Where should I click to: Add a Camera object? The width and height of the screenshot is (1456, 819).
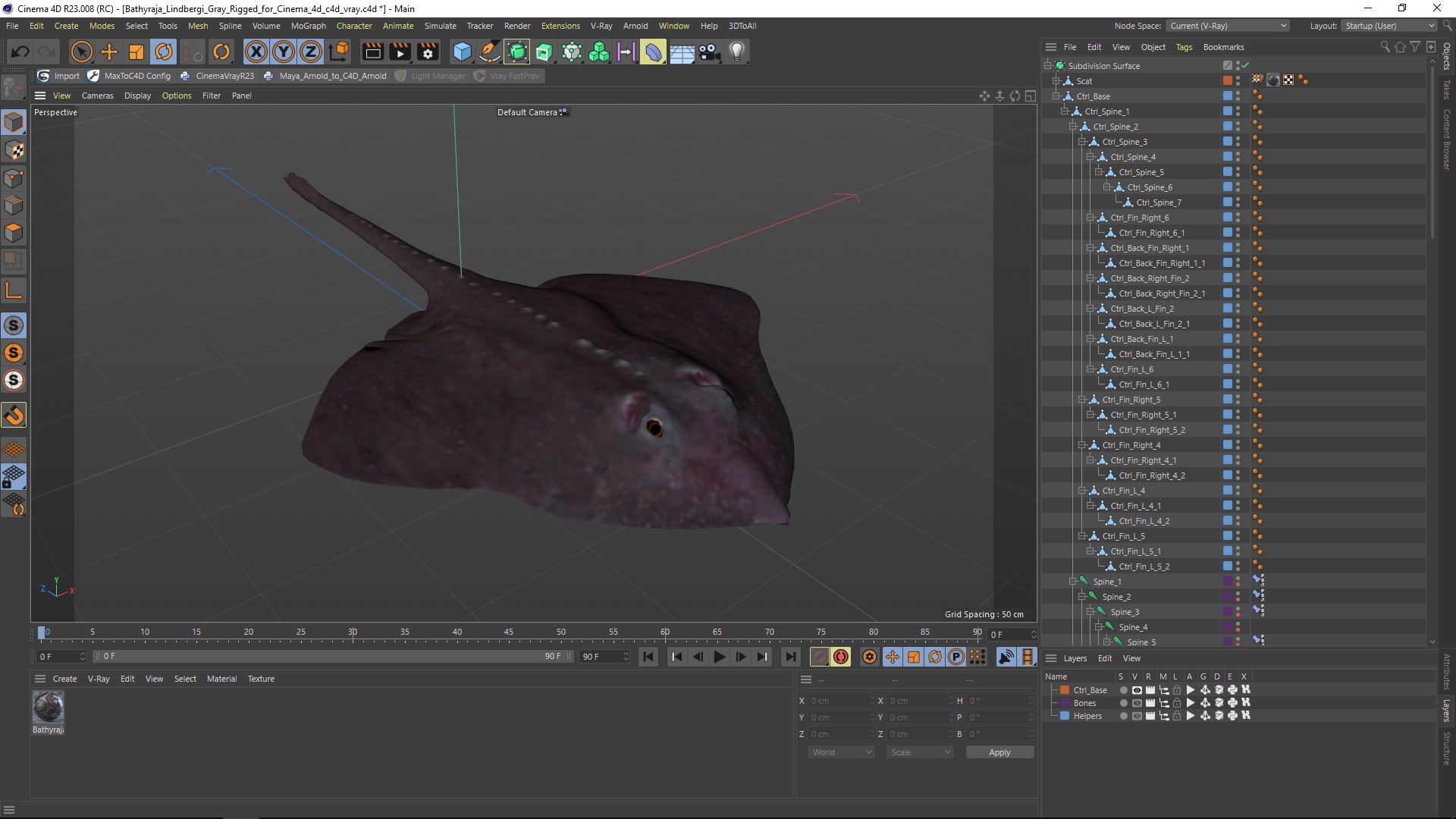[x=709, y=52]
